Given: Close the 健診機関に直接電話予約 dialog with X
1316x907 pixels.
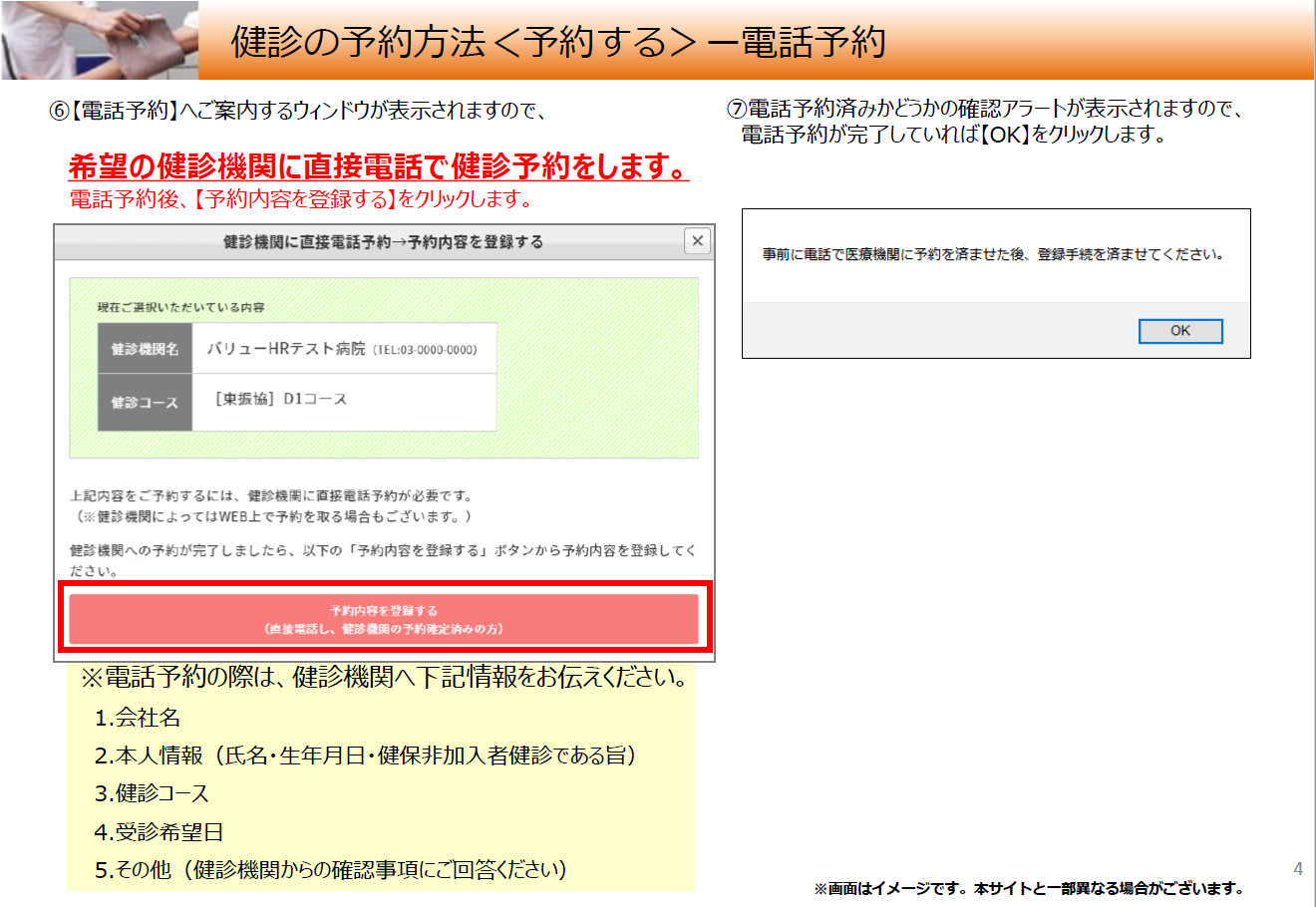Looking at the screenshot, I should (x=697, y=241).
